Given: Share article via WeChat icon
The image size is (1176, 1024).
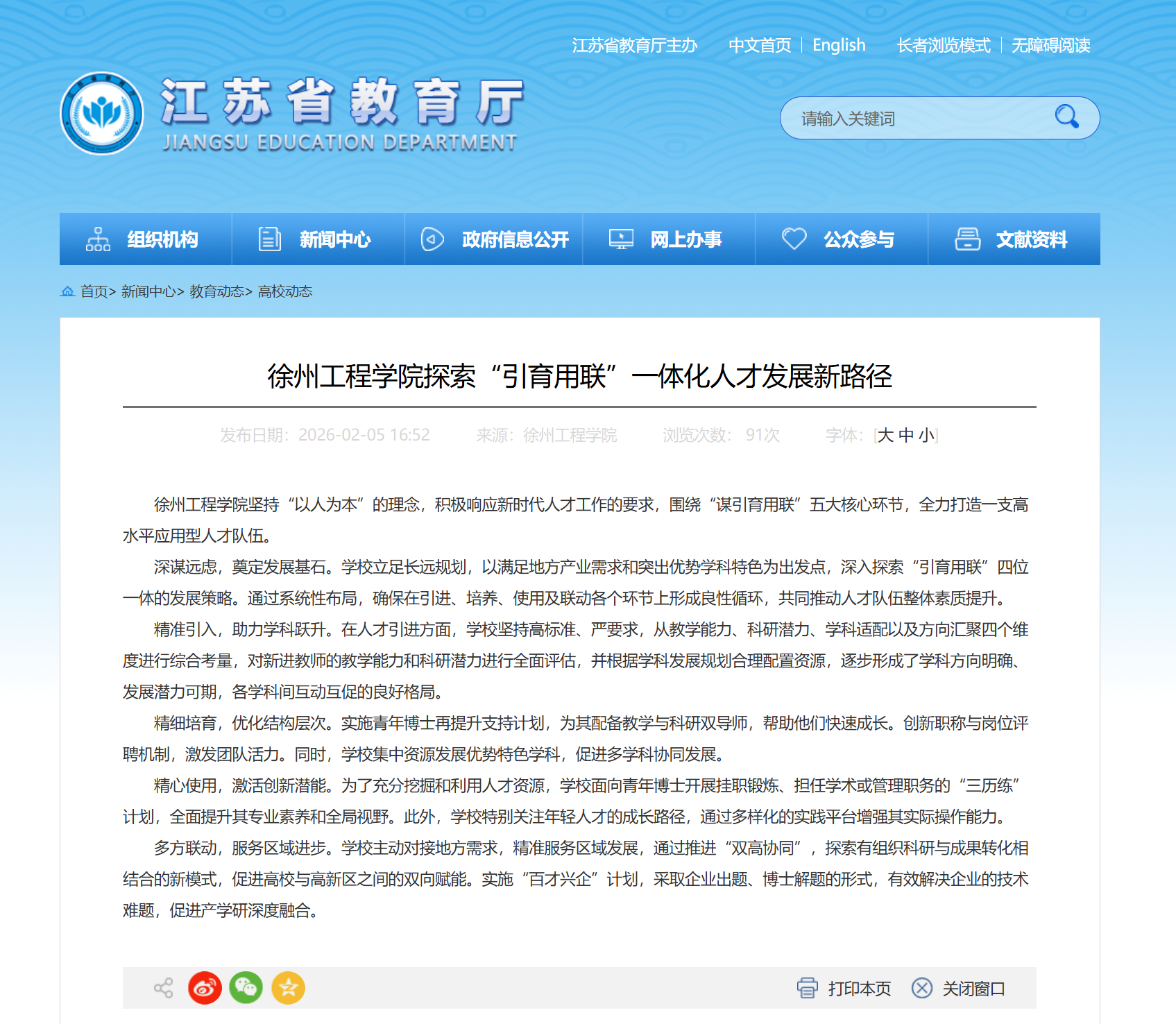Looking at the screenshot, I should pyautogui.click(x=246, y=988).
